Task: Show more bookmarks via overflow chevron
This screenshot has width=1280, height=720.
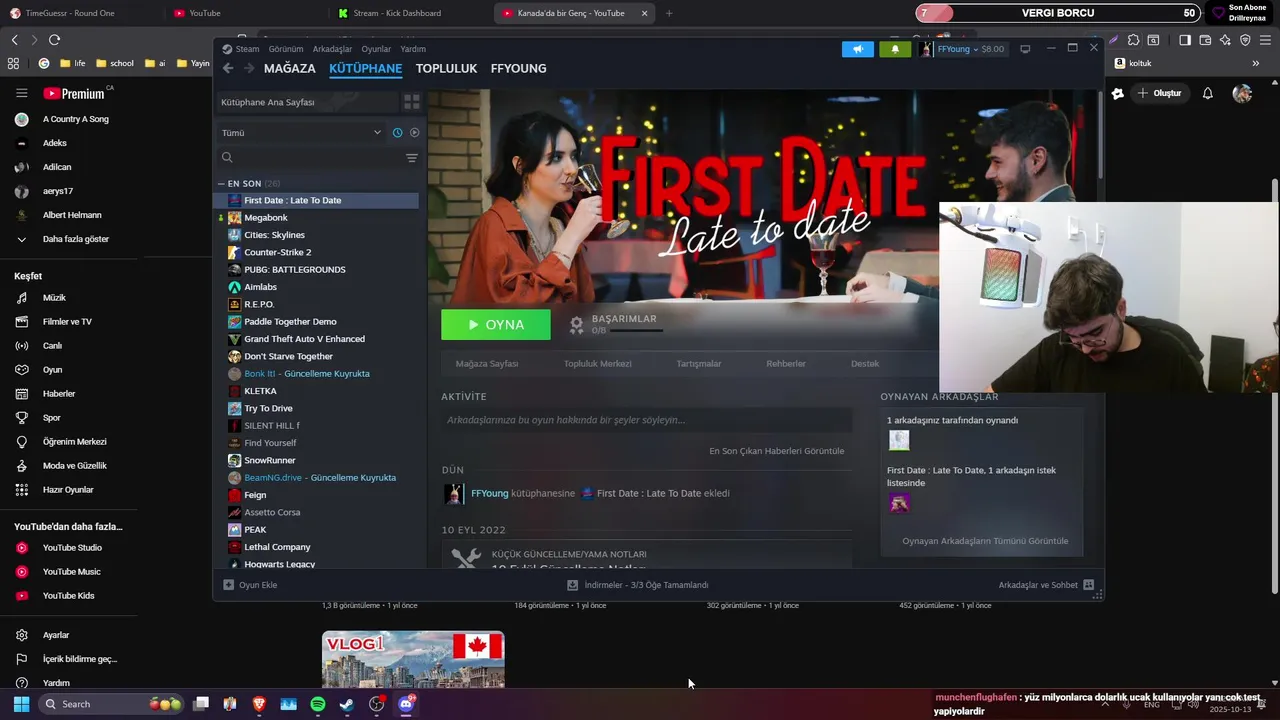Action: click(x=1256, y=63)
